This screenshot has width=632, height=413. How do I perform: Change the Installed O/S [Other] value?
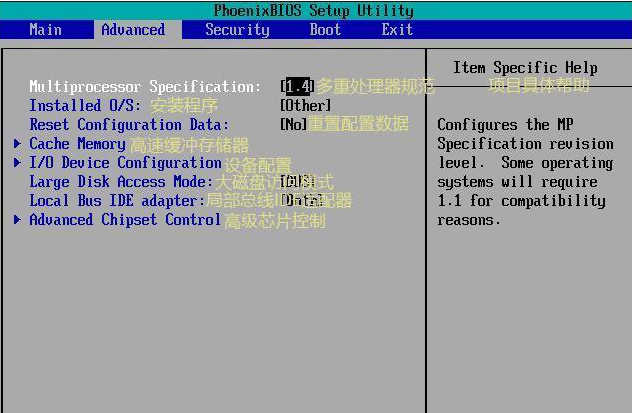[305, 106]
